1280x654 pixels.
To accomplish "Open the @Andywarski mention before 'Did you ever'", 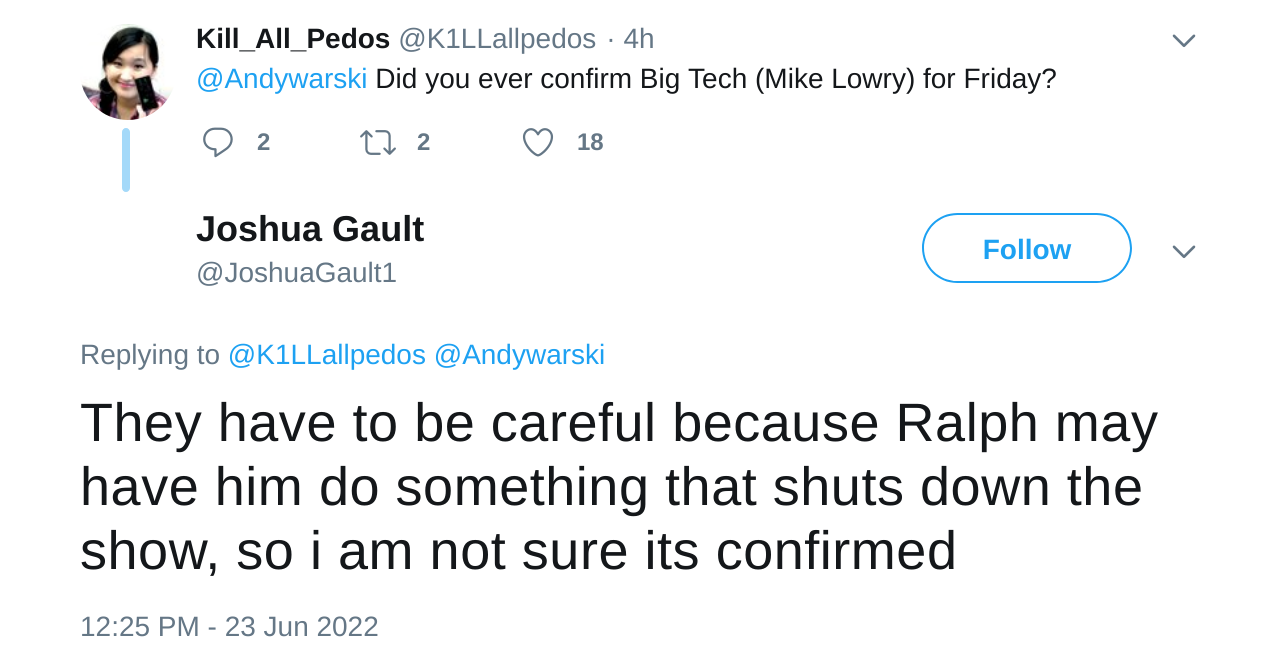I will (282, 79).
